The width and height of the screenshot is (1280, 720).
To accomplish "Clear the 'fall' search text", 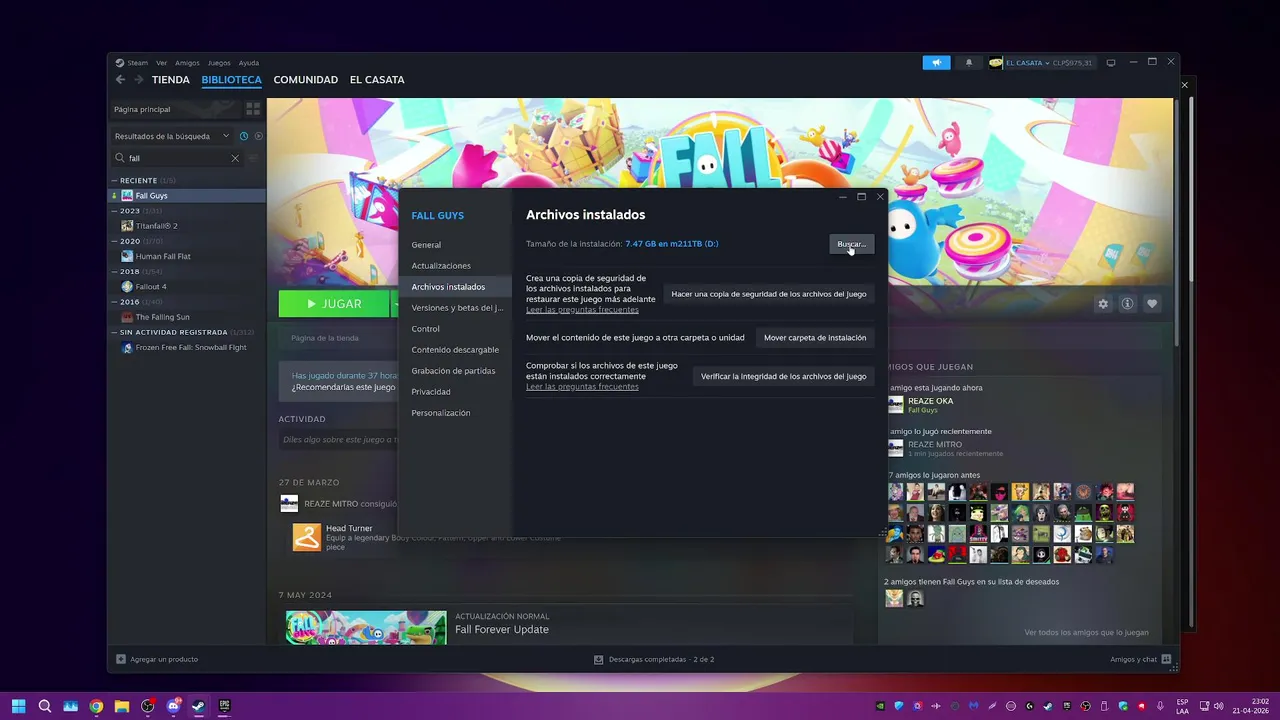I will pyautogui.click(x=235, y=158).
